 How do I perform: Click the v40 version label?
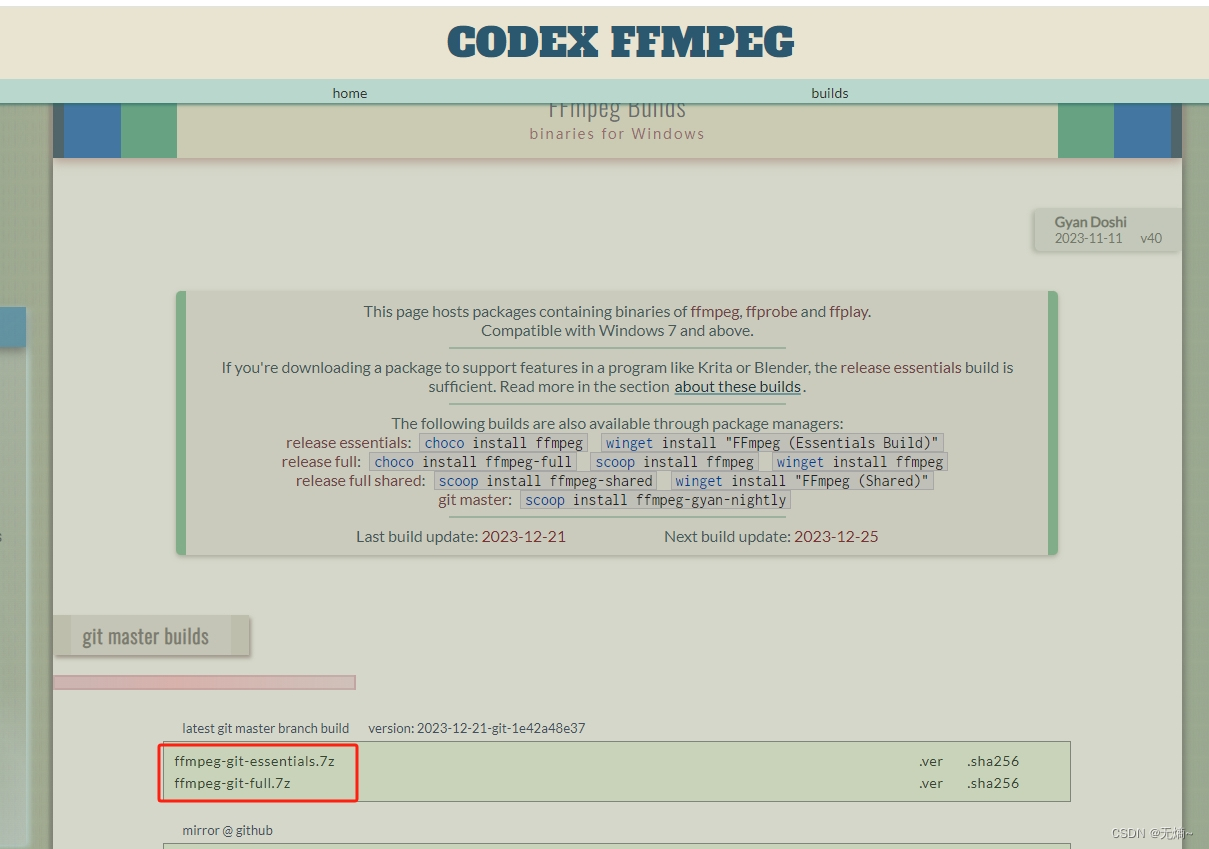[x=1151, y=239]
